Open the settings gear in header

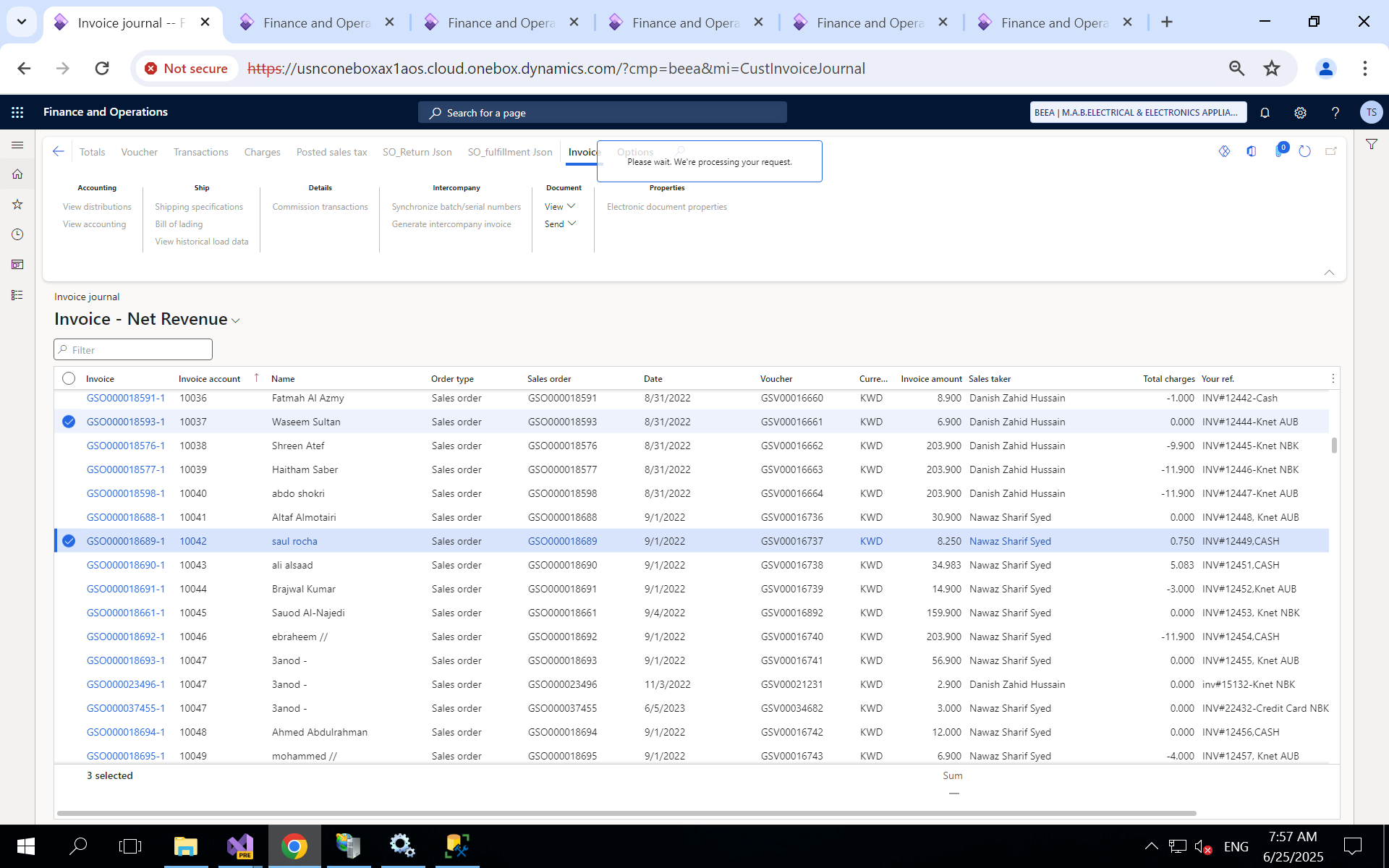pos(1300,112)
